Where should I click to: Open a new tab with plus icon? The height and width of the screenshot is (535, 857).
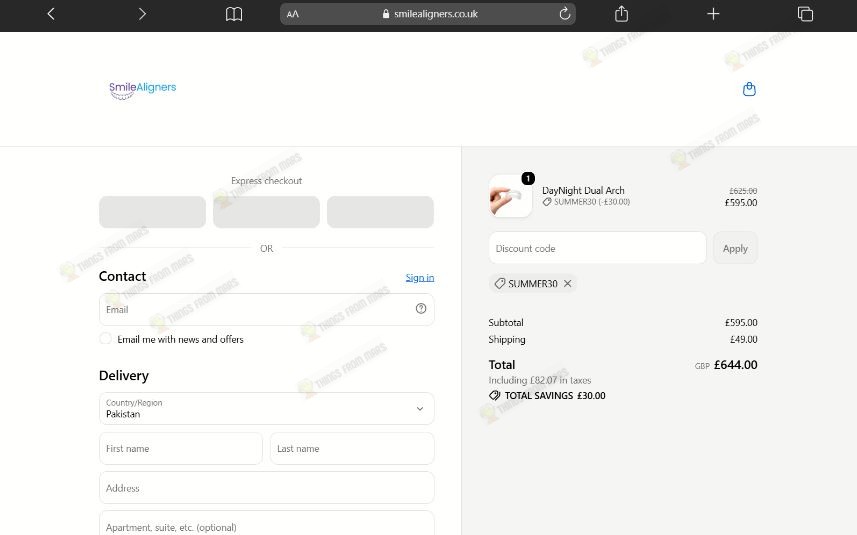click(713, 14)
